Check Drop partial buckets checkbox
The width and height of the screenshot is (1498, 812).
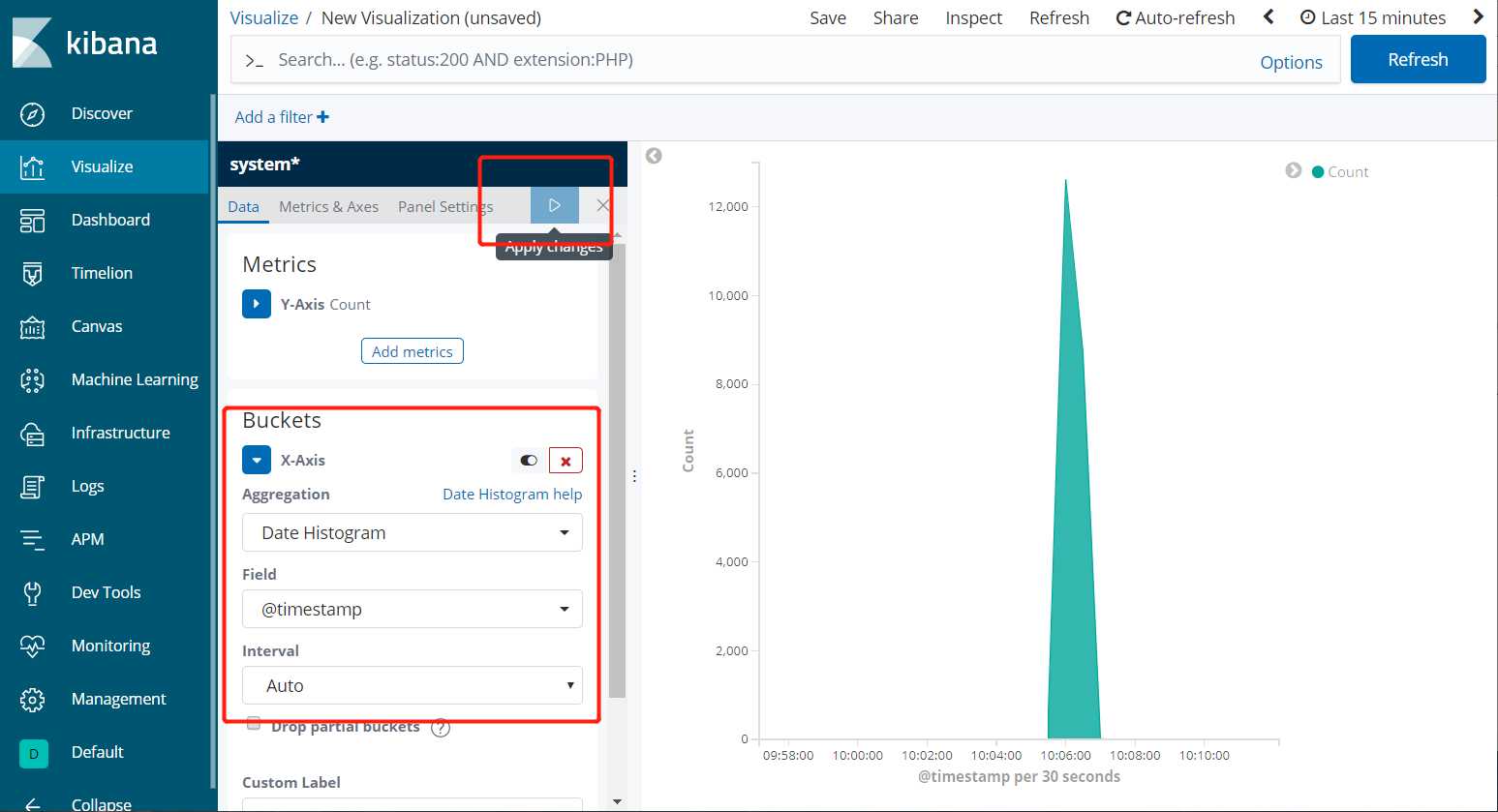click(254, 723)
